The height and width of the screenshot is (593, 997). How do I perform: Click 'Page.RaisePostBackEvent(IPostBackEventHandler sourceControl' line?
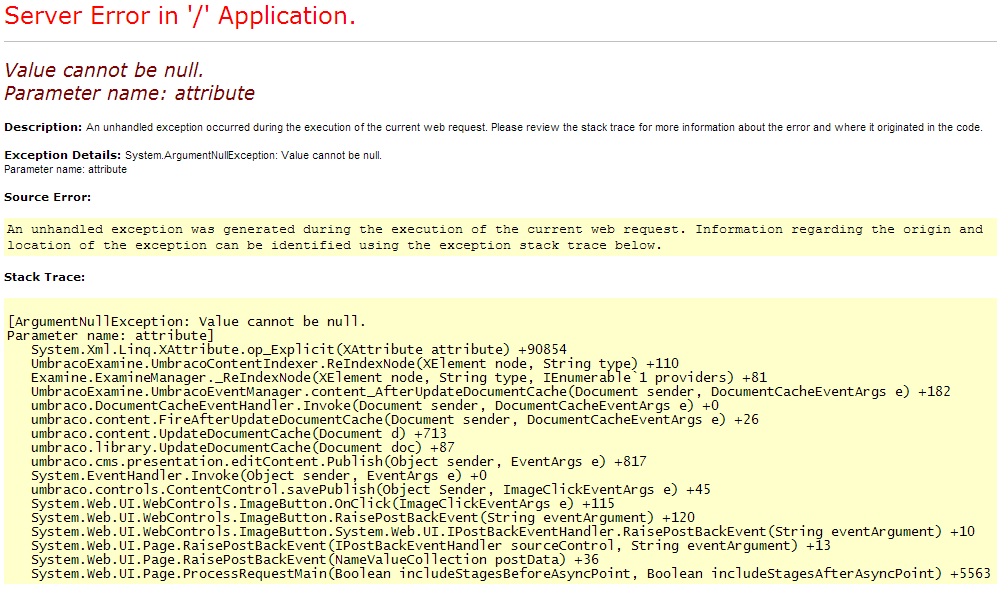tap(431, 545)
